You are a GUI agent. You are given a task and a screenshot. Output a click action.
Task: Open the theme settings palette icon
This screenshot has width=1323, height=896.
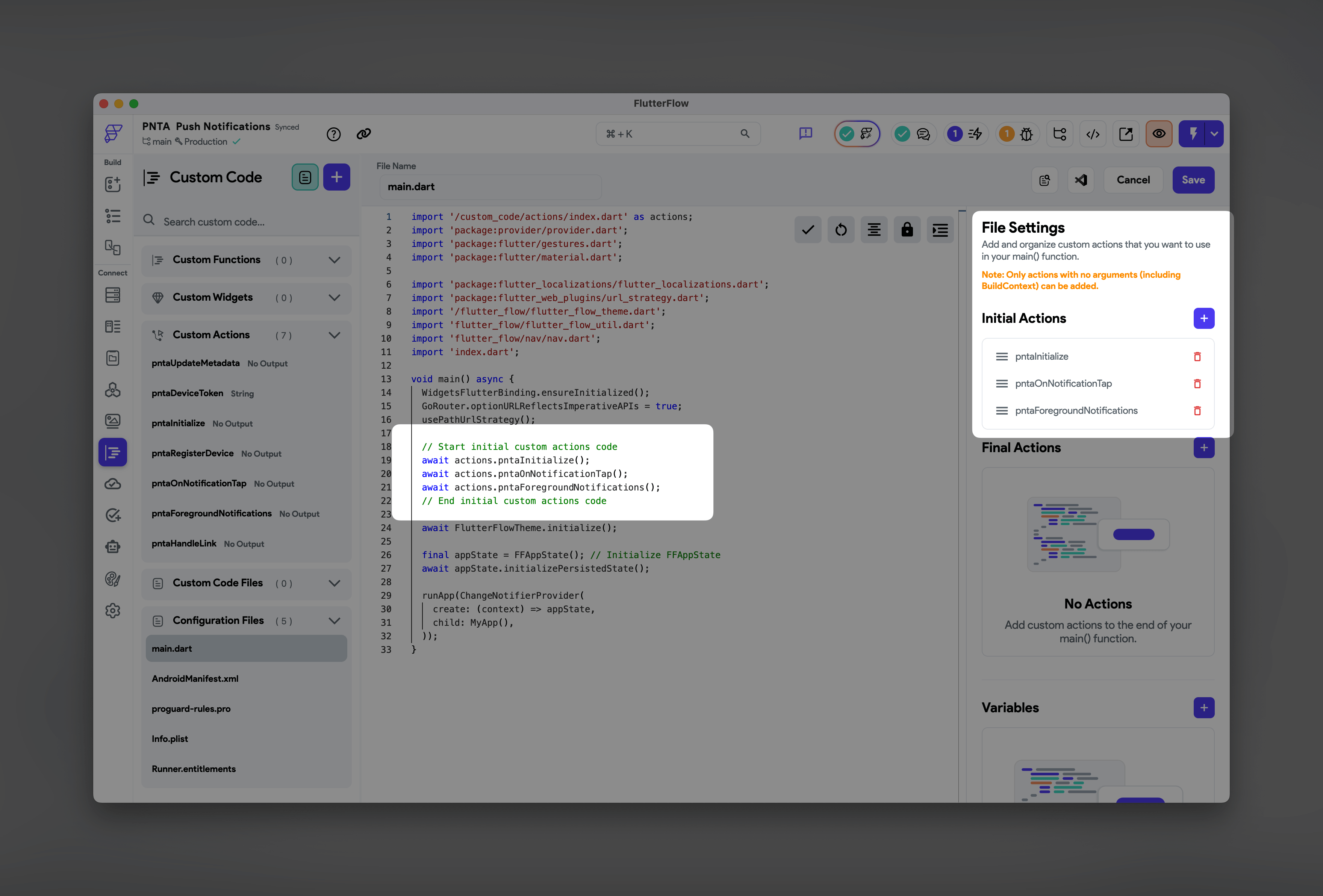[113, 579]
